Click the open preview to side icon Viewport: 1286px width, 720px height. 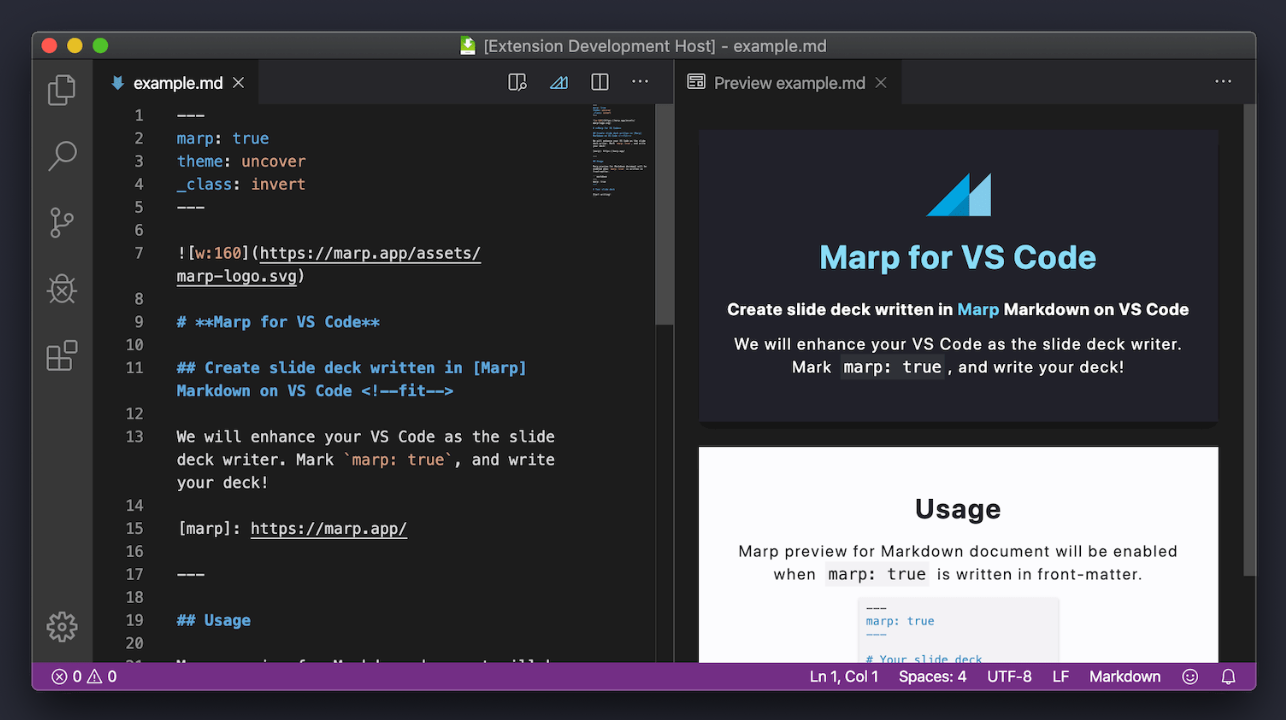(517, 82)
